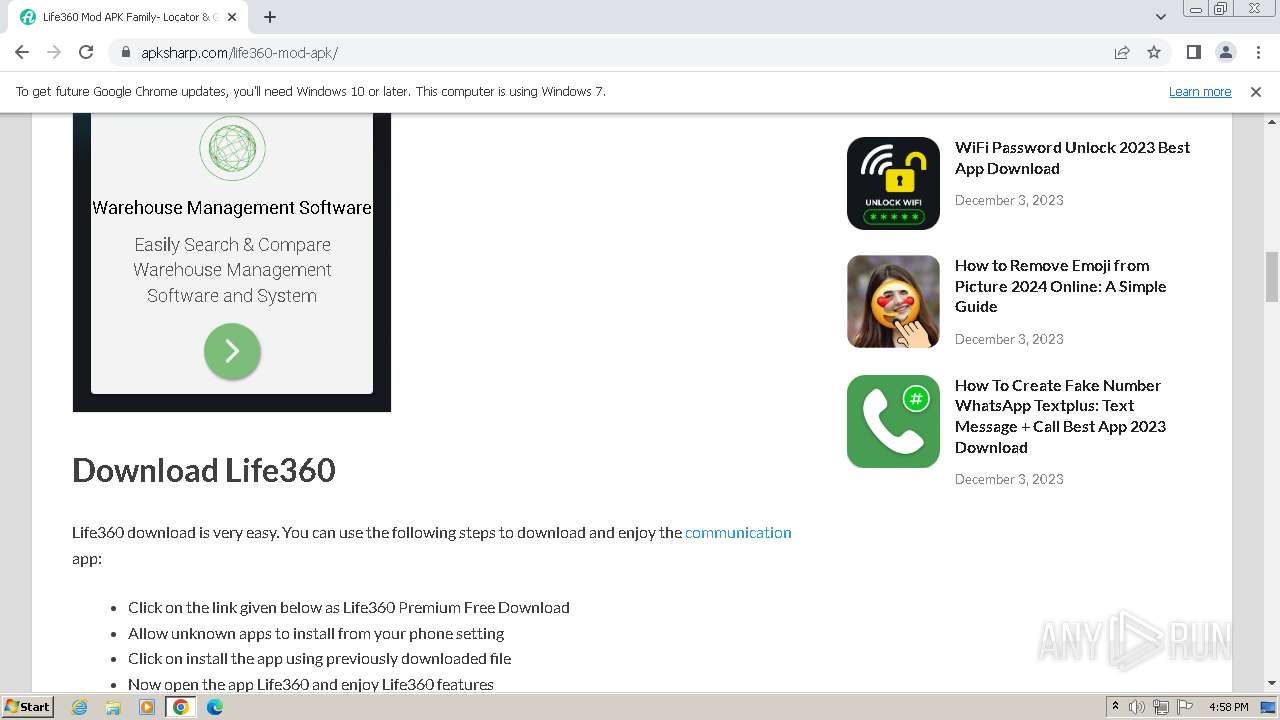This screenshot has height=720, width=1280.
Task: Open How To Create Fake Number WhatsApp article
Action: [1060, 416]
